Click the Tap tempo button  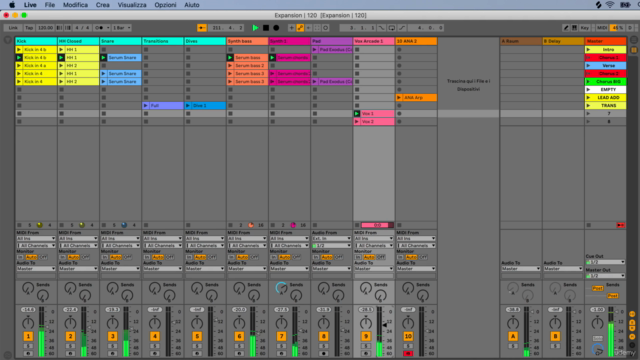pyautogui.click(x=29, y=28)
